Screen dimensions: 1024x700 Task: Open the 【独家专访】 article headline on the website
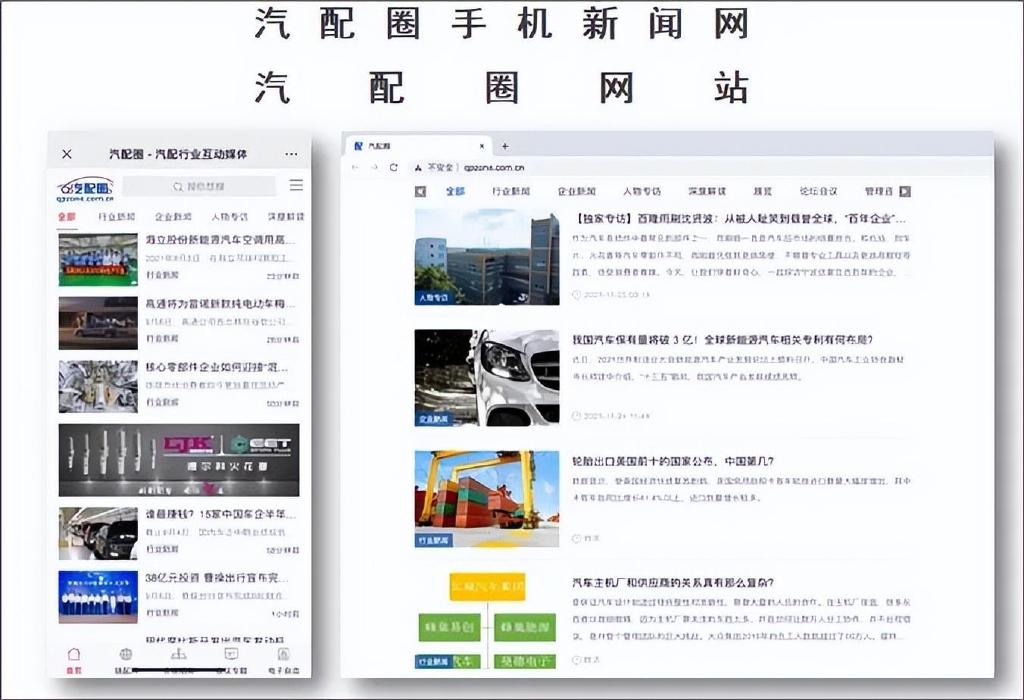(x=740, y=219)
